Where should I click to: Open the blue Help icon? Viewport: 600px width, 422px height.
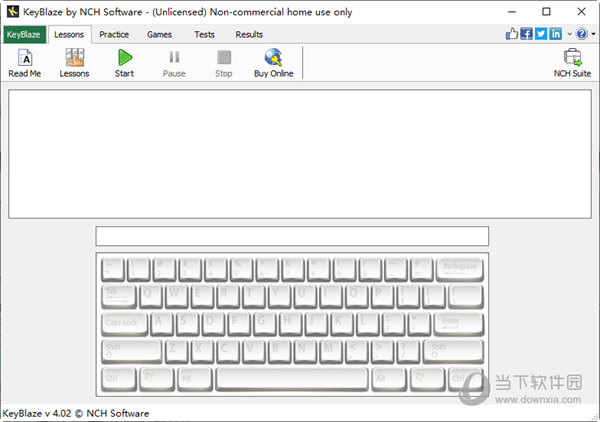582,34
